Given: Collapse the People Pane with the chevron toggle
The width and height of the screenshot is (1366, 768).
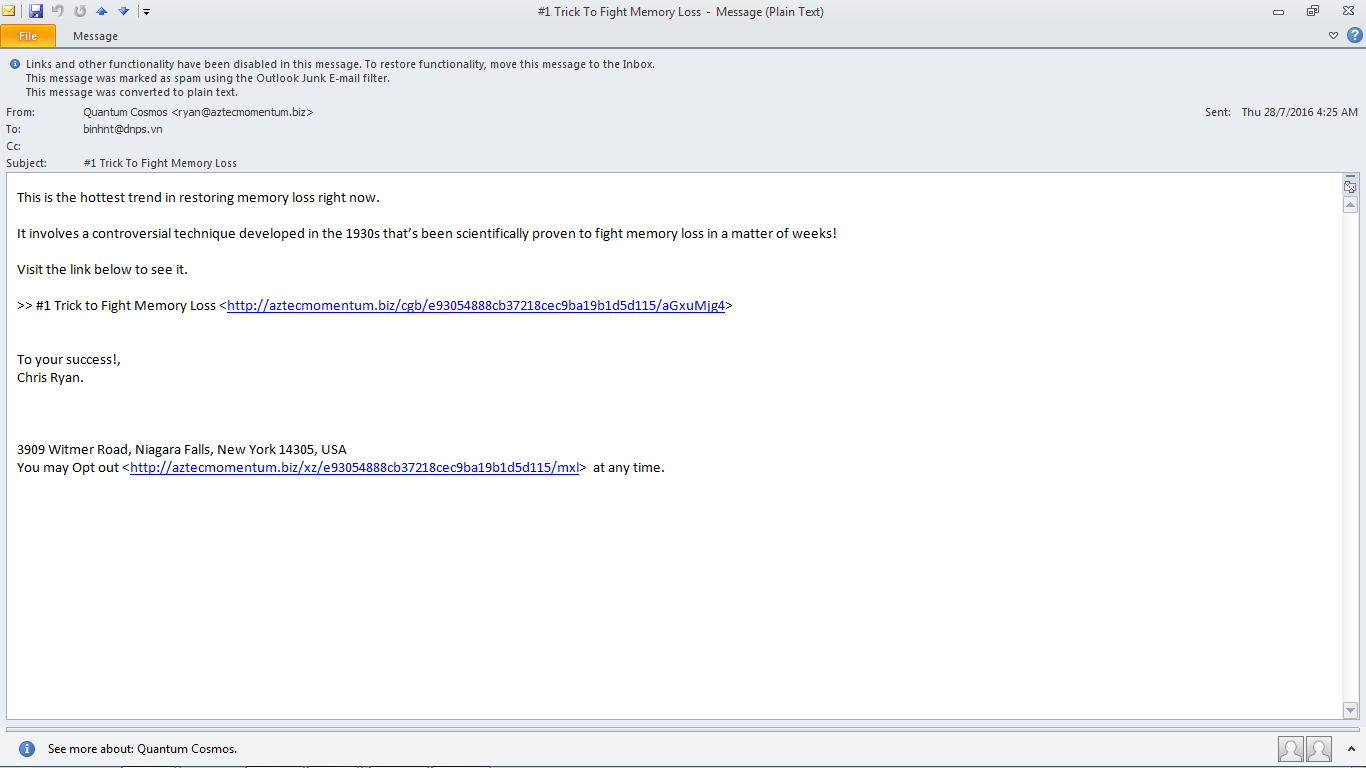Looking at the screenshot, I should pyautogui.click(x=1349, y=747).
